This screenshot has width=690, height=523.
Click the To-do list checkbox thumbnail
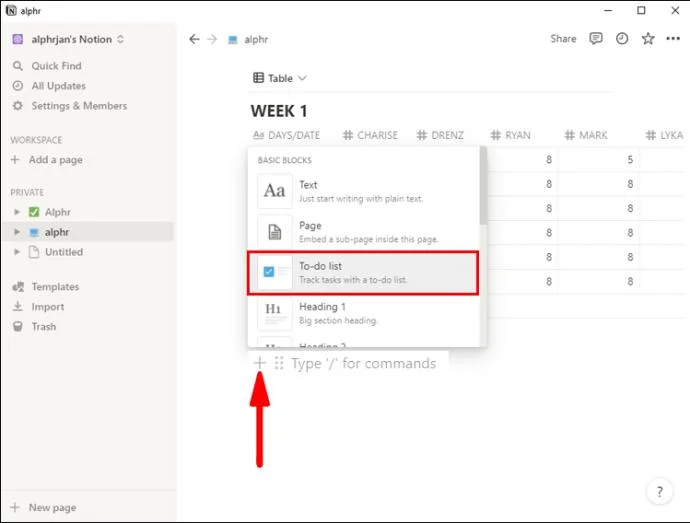click(x=275, y=272)
